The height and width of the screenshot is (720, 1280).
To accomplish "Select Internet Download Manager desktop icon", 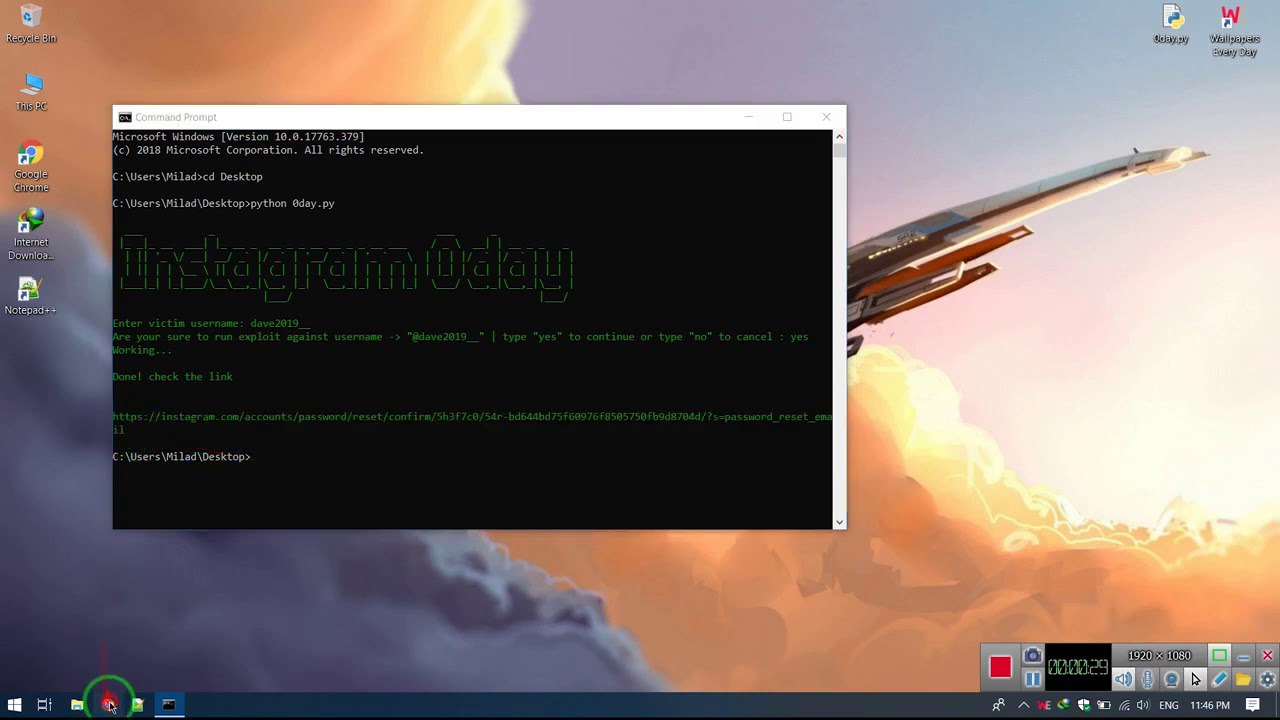I will [31, 234].
